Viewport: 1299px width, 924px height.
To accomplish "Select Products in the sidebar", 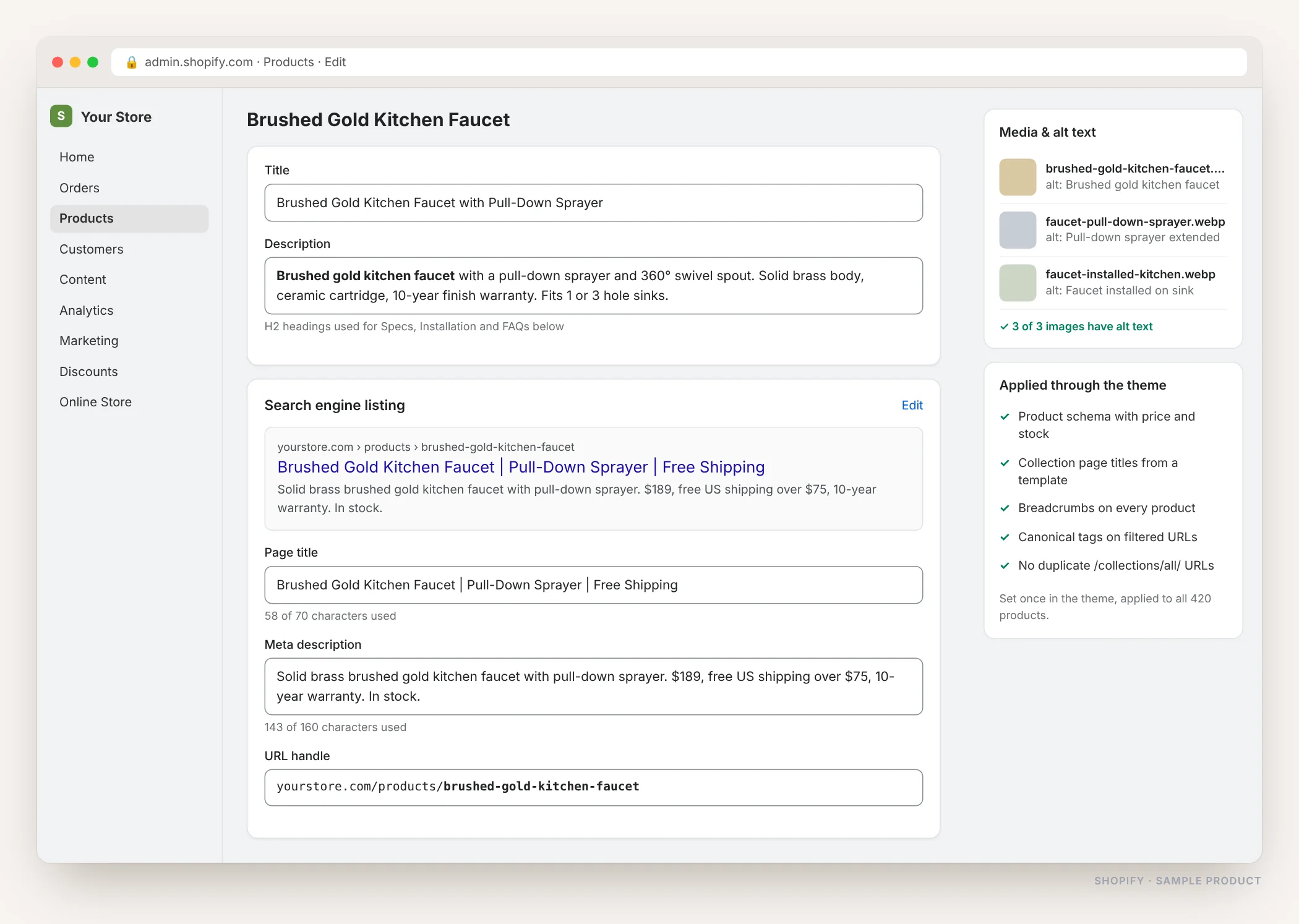I will (x=129, y=218).
